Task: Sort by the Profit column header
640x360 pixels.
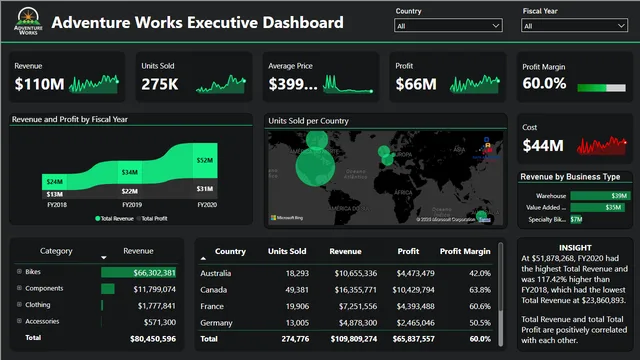Action: [408, 251]
